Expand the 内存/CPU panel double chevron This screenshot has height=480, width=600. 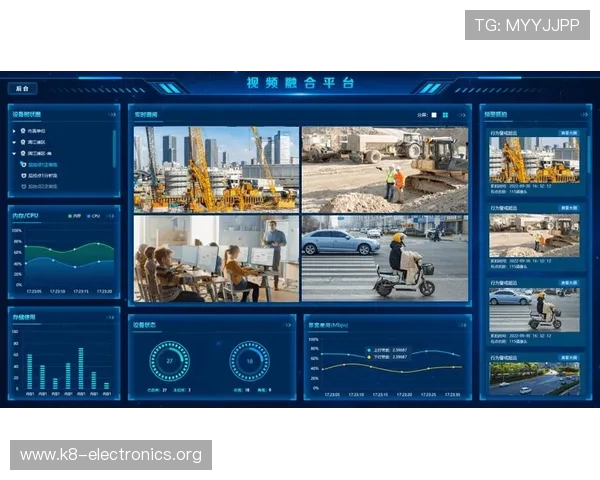pyautogui.click(x=110, y=216)
